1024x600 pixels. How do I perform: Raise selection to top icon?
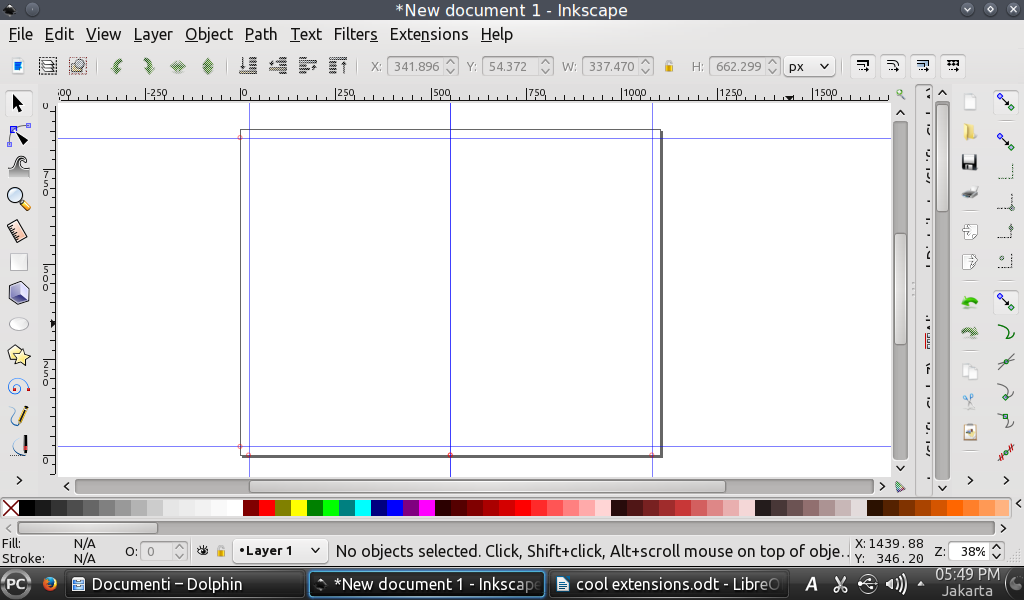[x=339, y=66]
